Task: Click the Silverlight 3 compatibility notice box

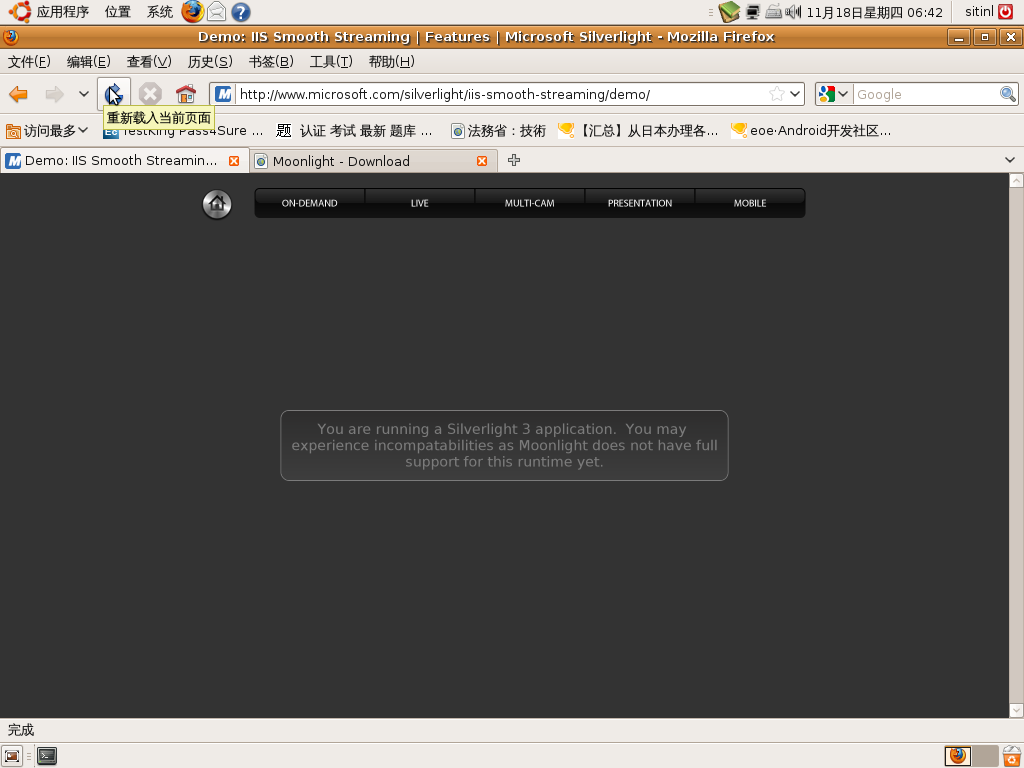Action: (x=504, y=445)
